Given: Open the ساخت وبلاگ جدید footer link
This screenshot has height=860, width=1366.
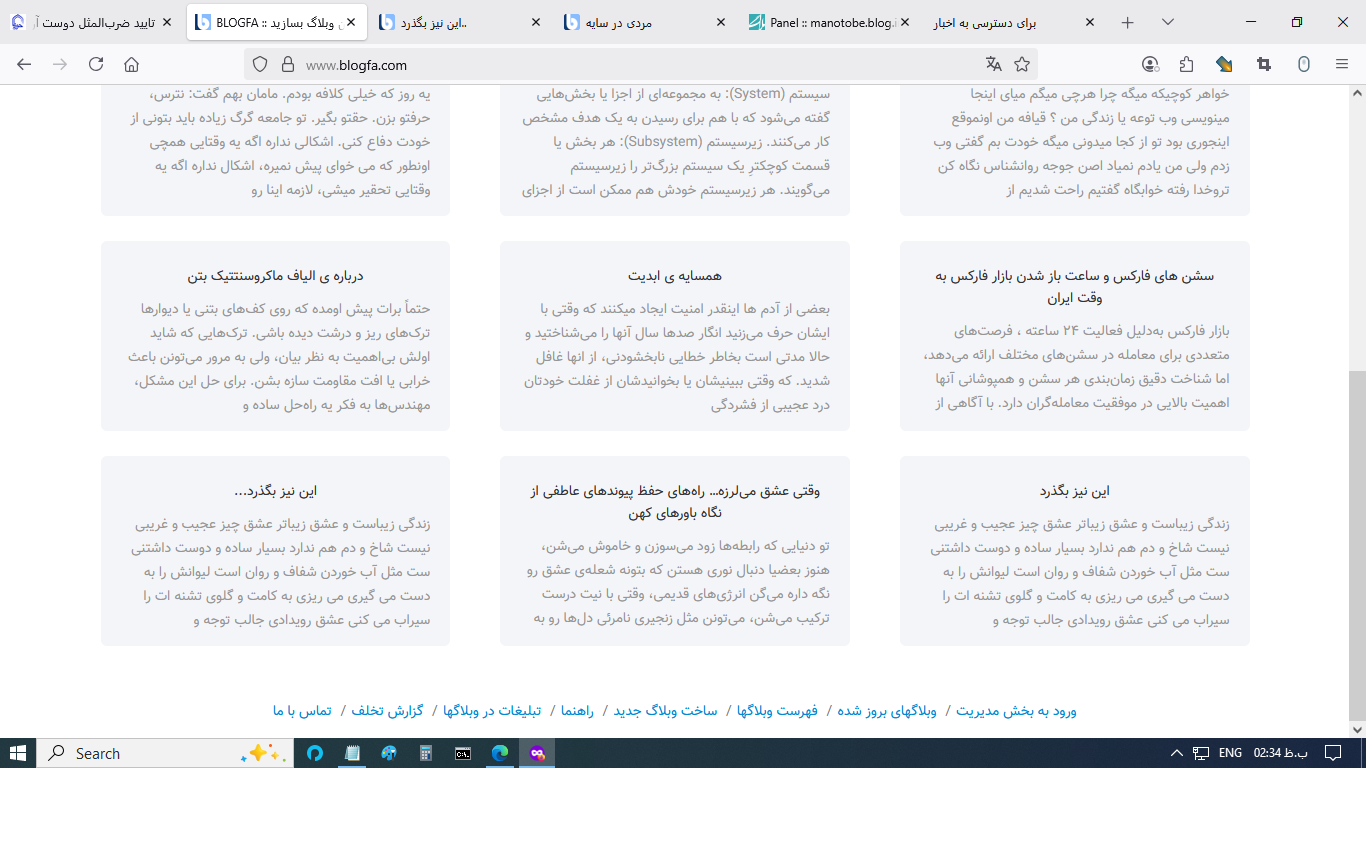Looking at the screenshot, I should [679, 711].
